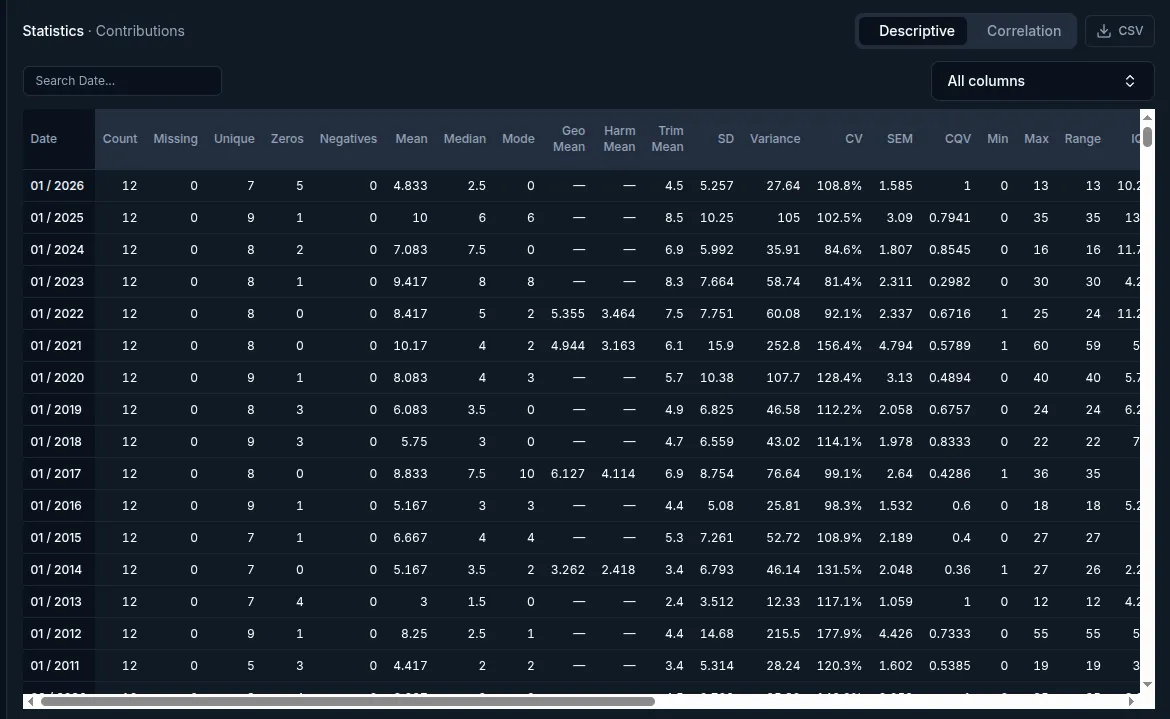
Task: Select the 01 / 2021 row date
Action: click(x=56, y=346)
